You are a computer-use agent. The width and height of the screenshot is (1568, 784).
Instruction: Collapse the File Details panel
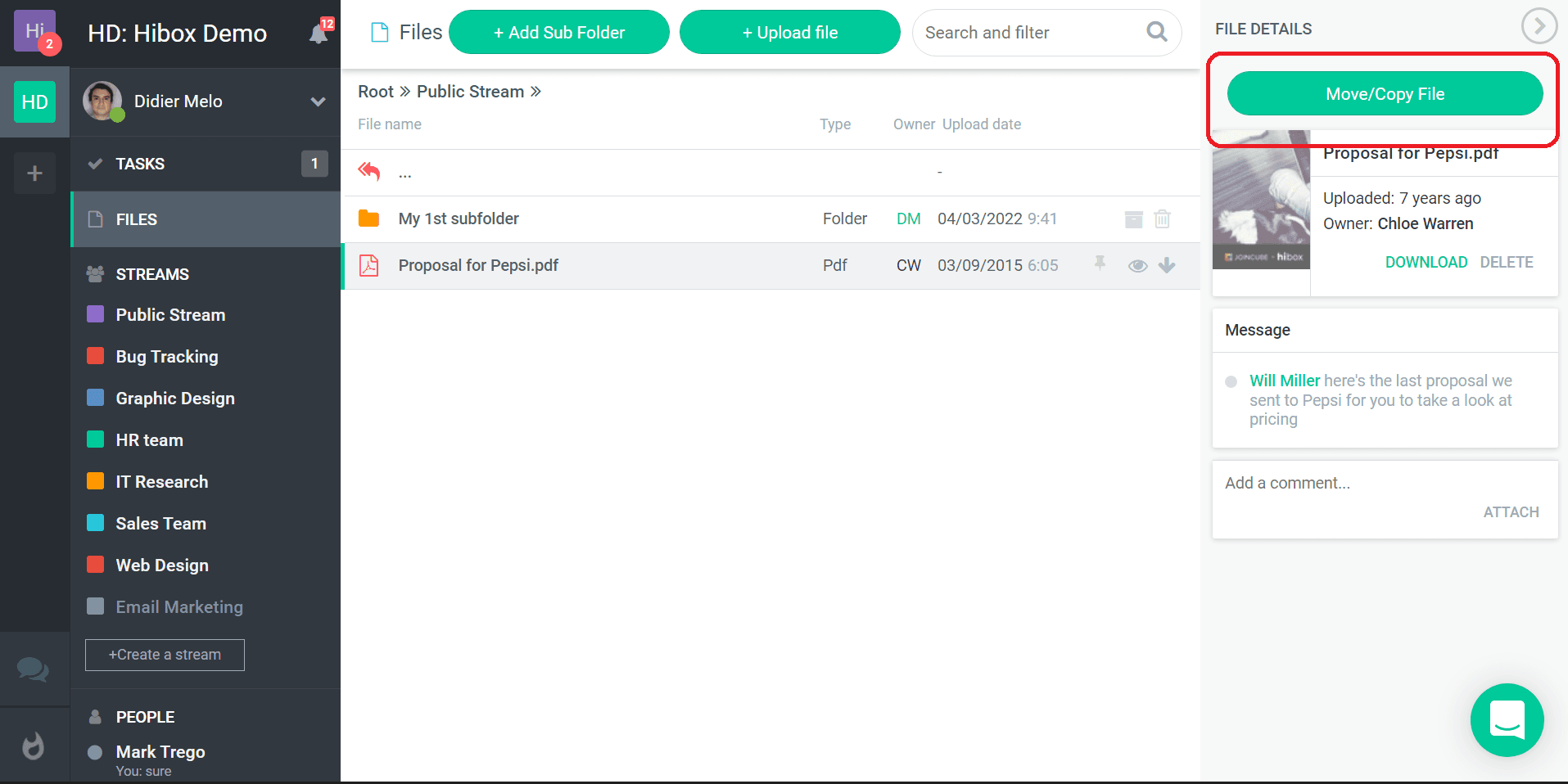coord(1539,26)
